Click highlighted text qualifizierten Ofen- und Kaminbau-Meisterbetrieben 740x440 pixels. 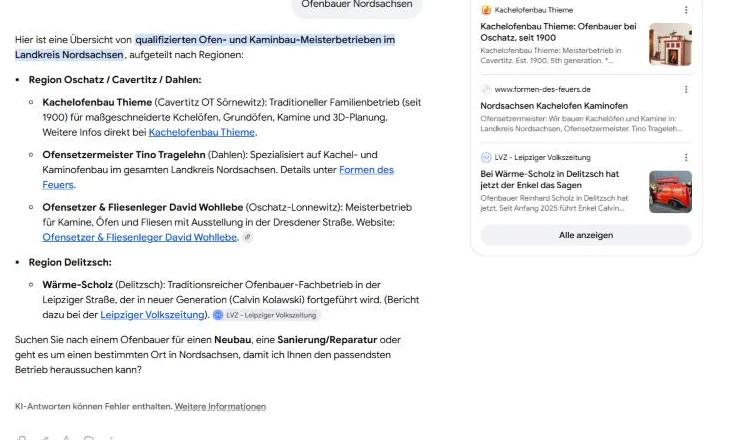pyautogui.click(x=265, y=40)
